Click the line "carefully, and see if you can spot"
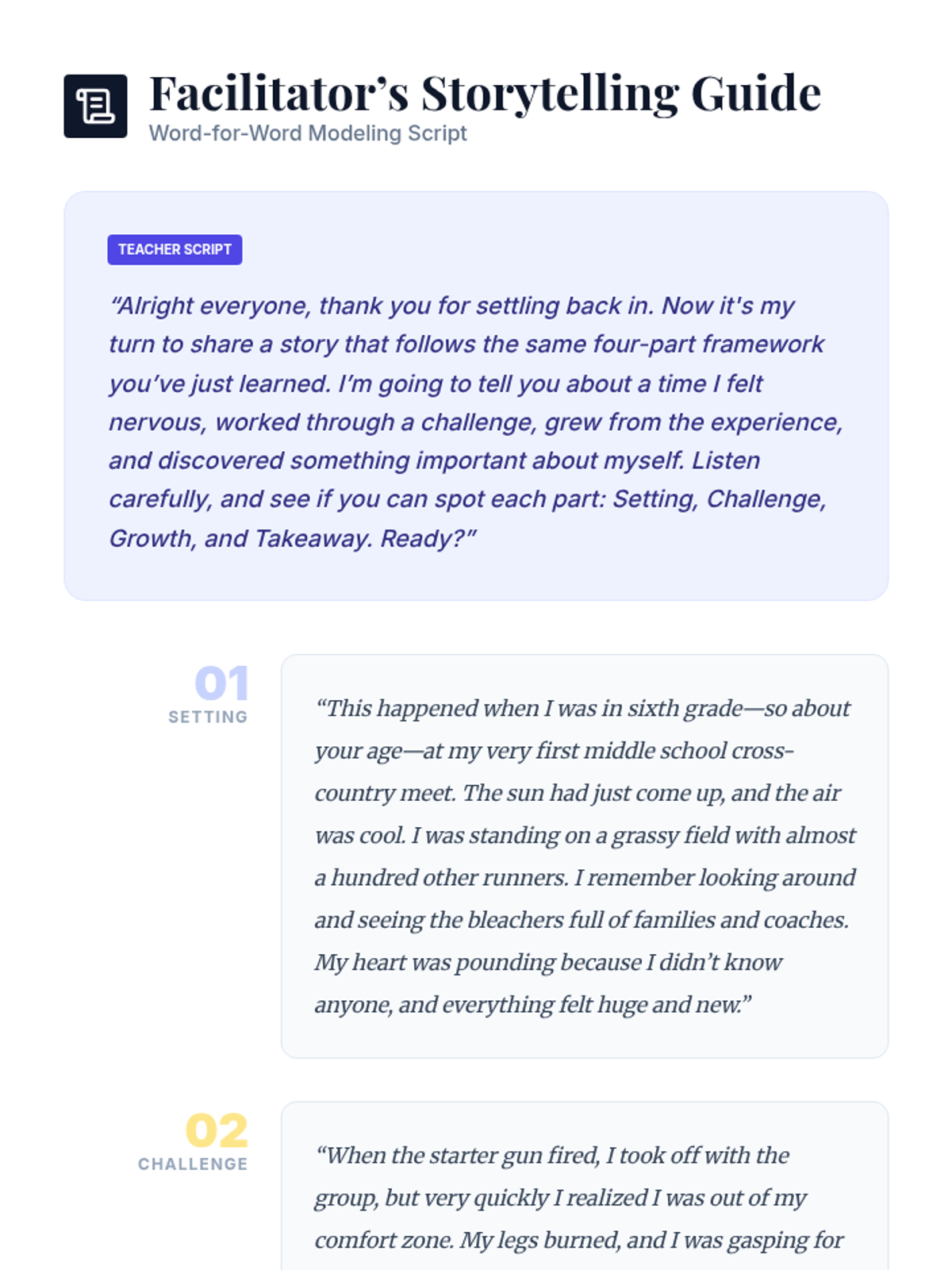This screenshot has width=952, height=1270. tap(467, 499)
